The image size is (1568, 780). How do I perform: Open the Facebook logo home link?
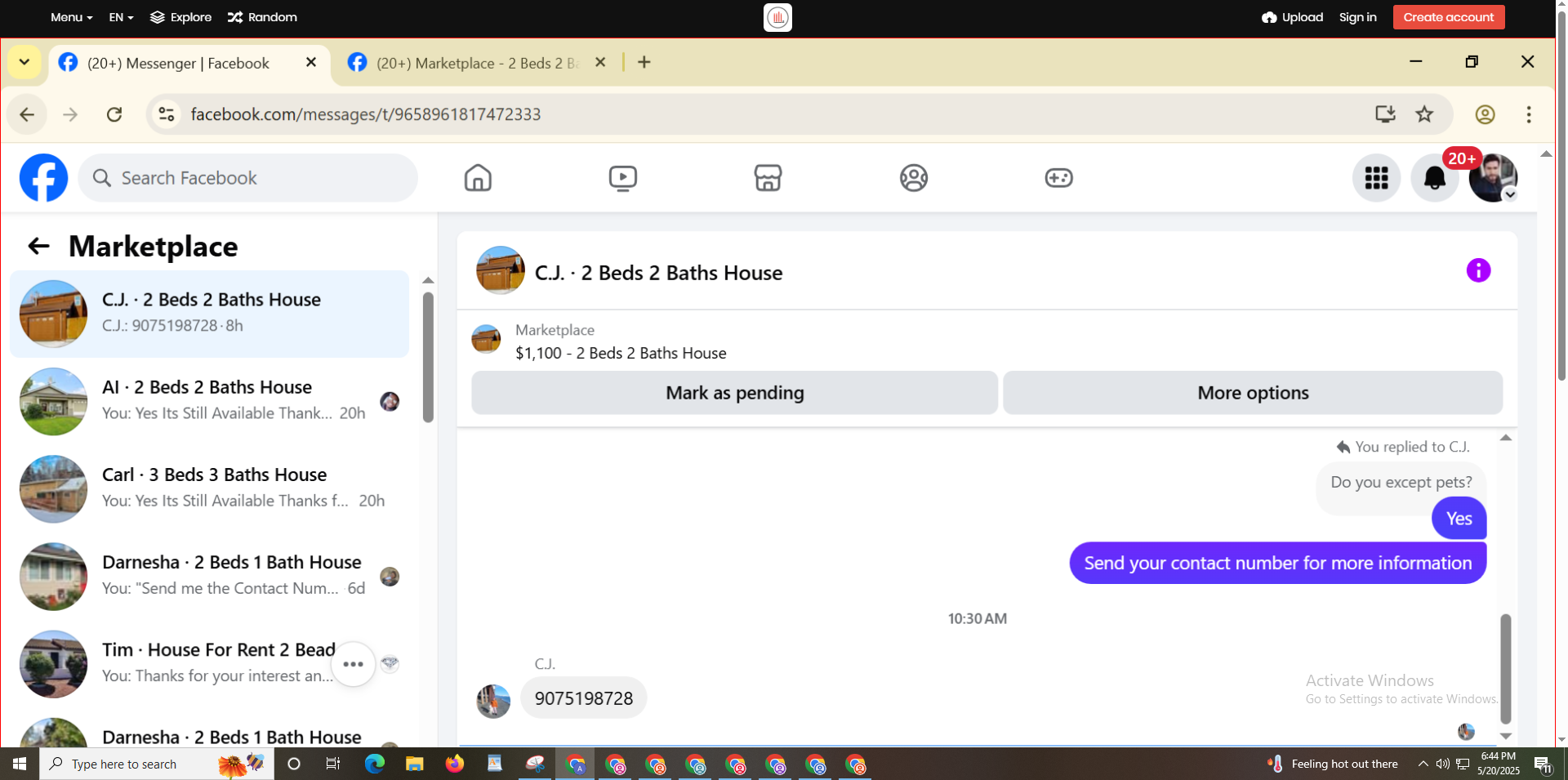(x=43, y=177)
